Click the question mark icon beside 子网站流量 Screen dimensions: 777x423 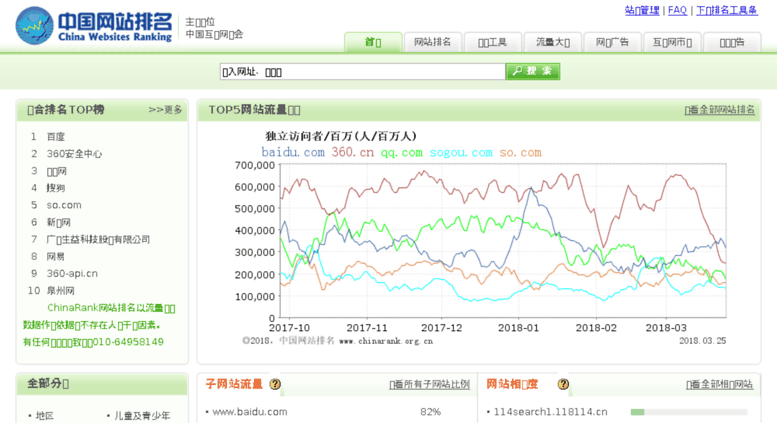[x=275, y=384]
